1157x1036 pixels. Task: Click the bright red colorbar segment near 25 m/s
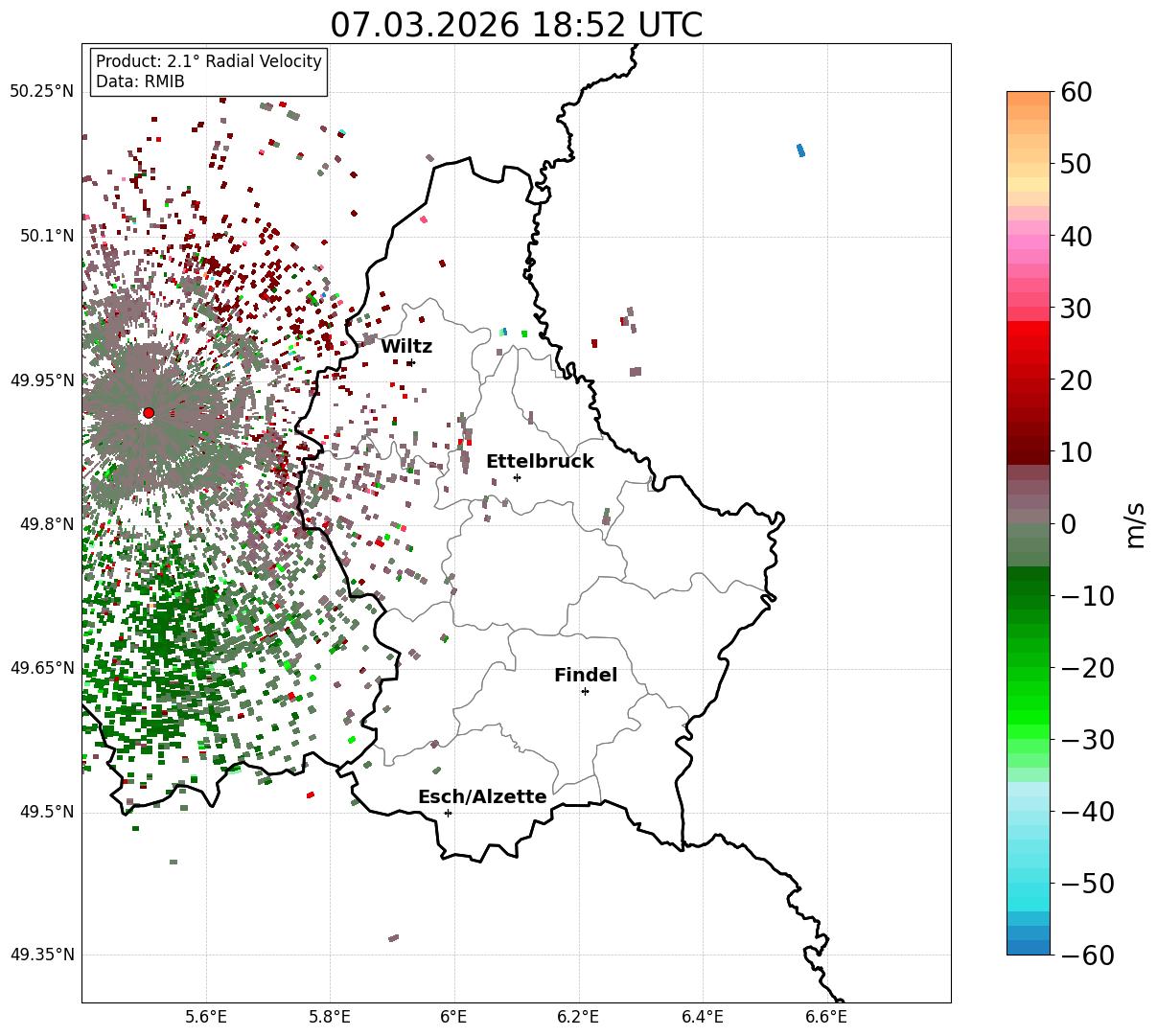[x=1029, y=343]
